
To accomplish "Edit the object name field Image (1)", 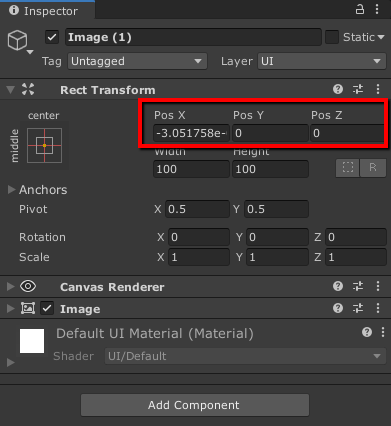I will coord(193,37).
